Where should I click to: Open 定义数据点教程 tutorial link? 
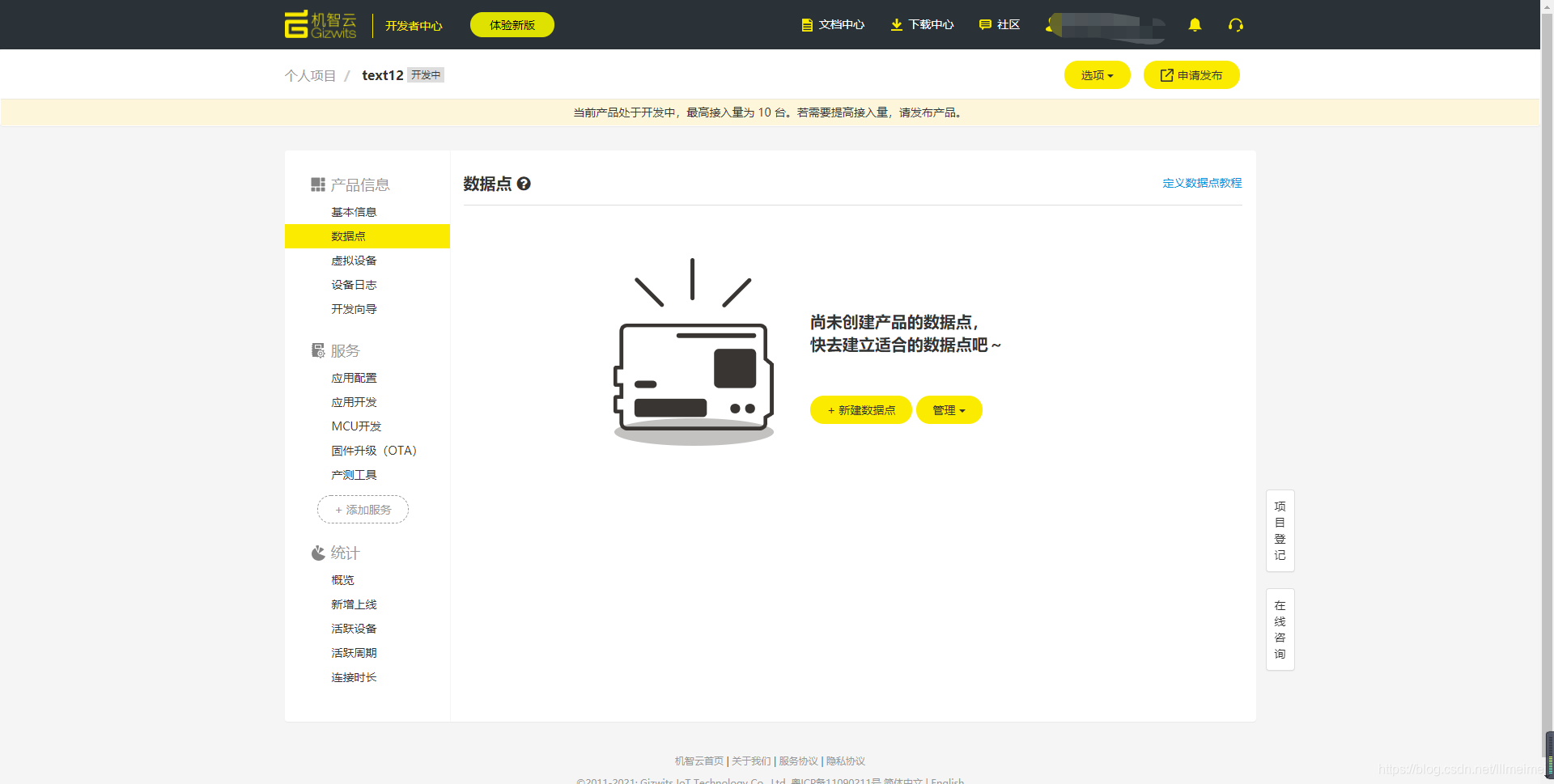(1202, 183)
